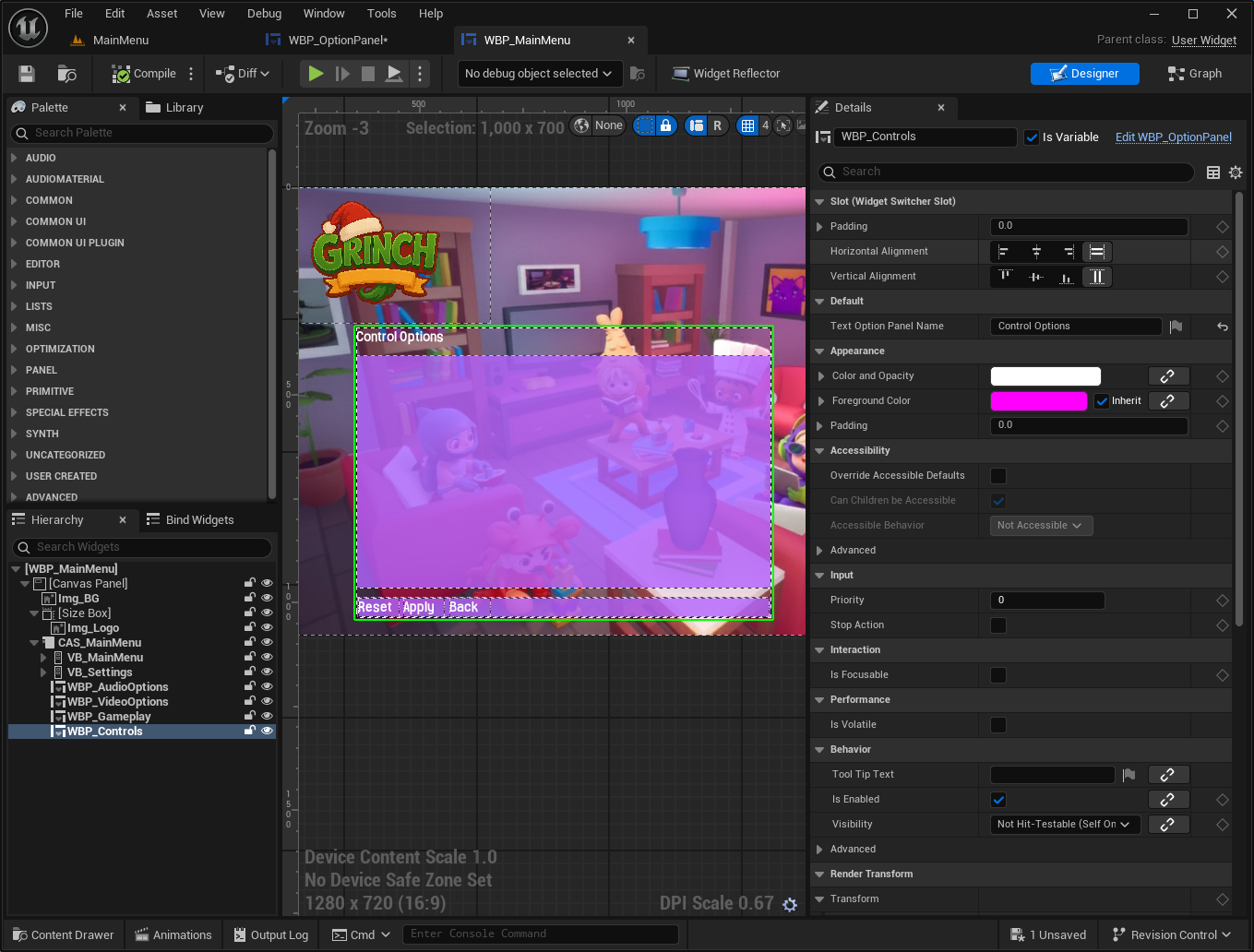Open Visibility dropdown
This screenshot has width=1254, height=952.
click(x=1065, y=825)
